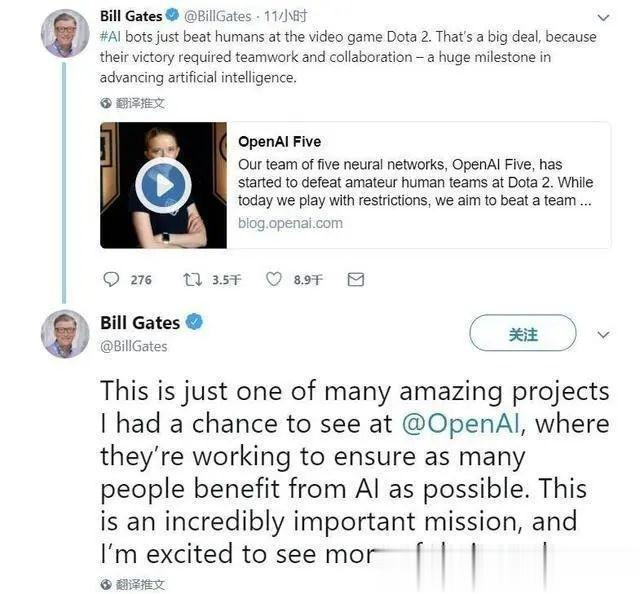This screenshot has height=594, width=640.
Task: Open the second tweet's dropdown chevron
Action: [x=603, y=335]
